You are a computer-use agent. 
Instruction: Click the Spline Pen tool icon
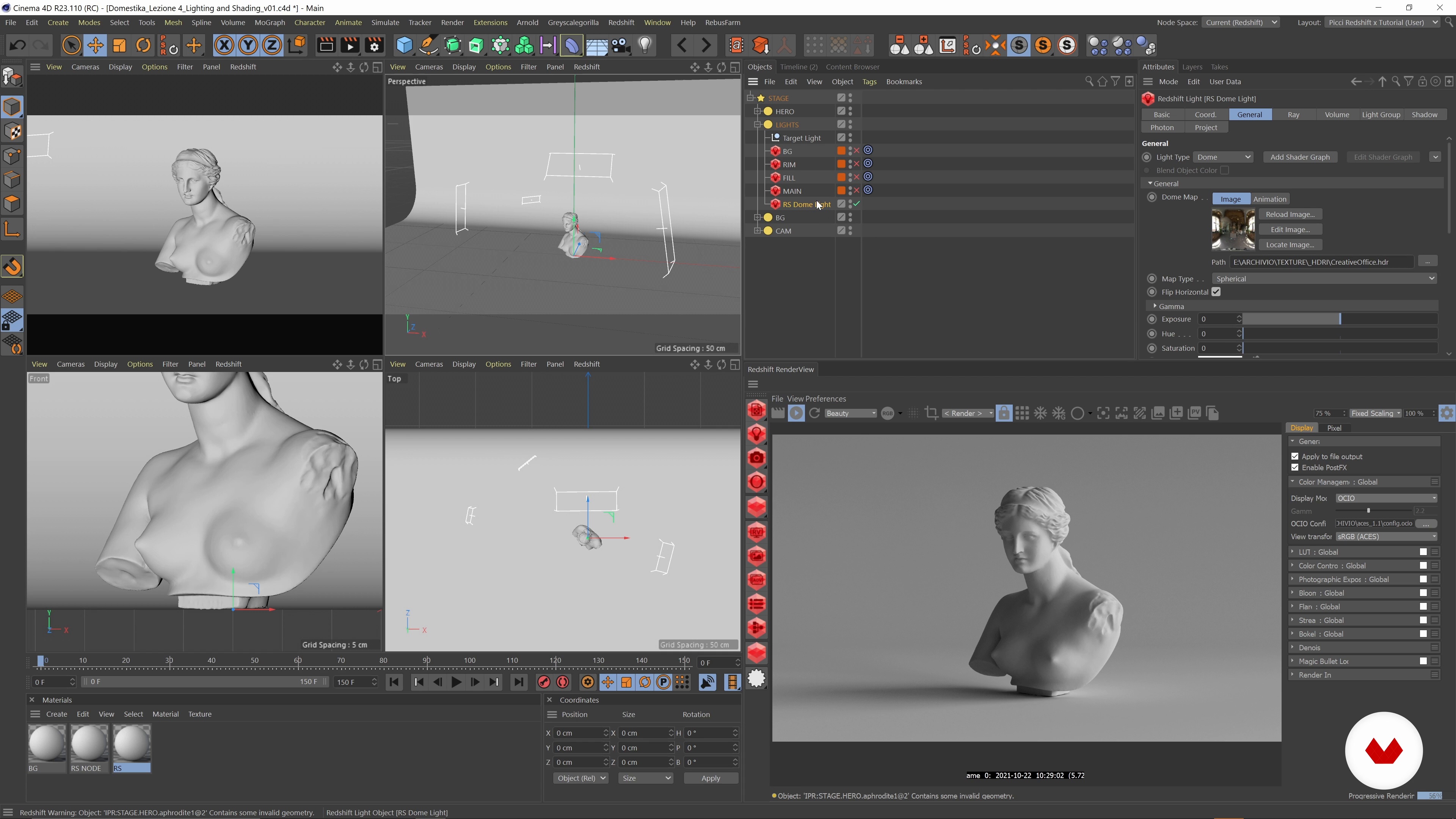click(429, 45)
